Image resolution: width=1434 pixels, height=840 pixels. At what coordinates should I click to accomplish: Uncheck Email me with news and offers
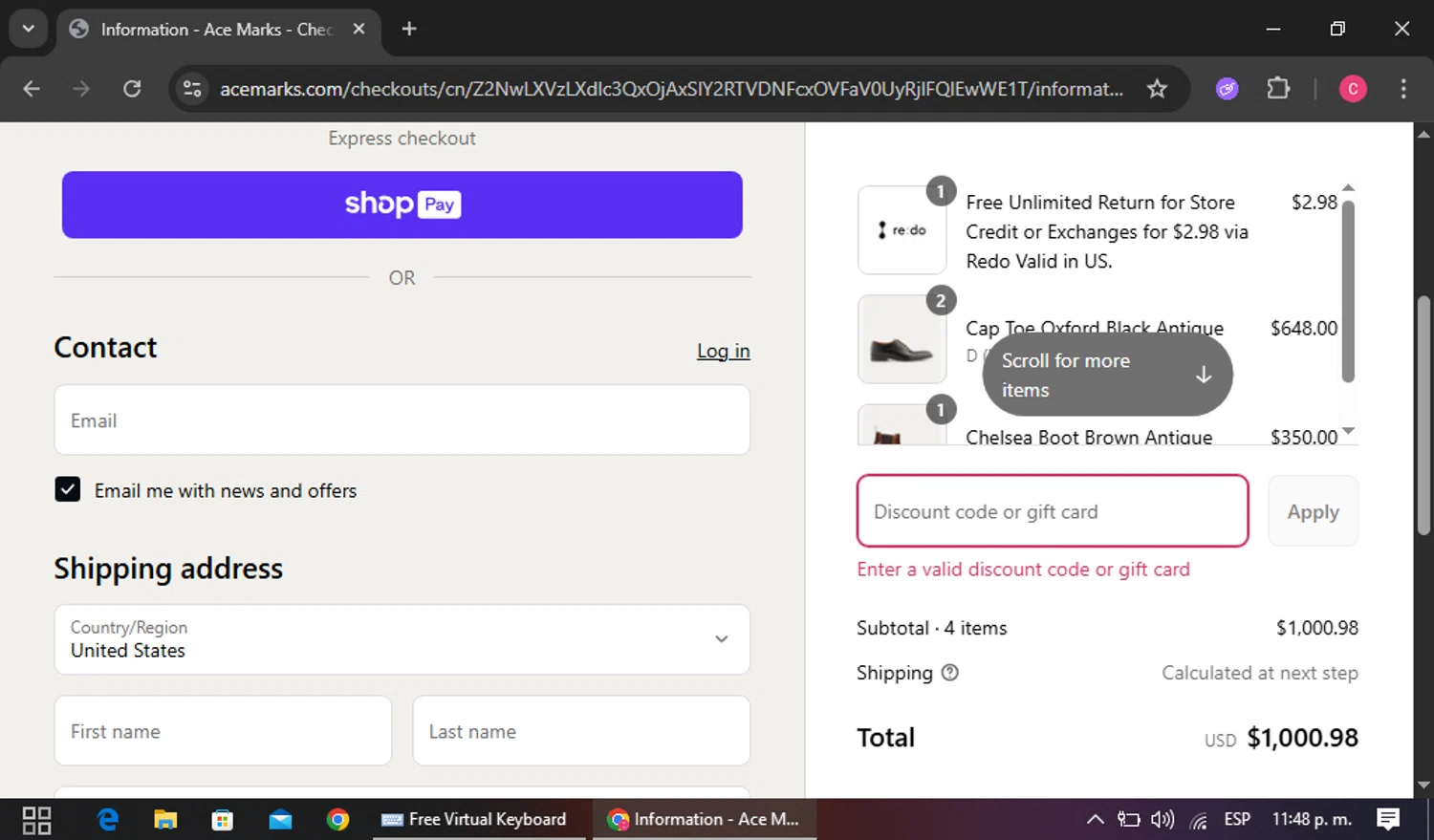tap(67, 489)
